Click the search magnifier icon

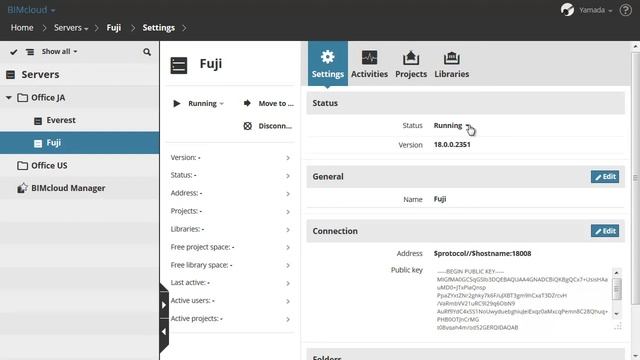(x=147, y=52)
